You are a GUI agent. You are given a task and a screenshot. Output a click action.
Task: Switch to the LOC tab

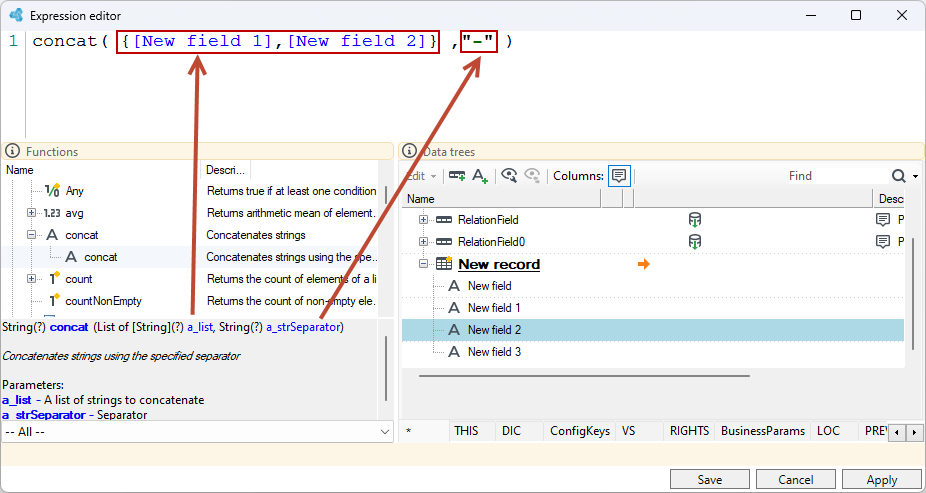pyautogui.click(x=828, y=431)
